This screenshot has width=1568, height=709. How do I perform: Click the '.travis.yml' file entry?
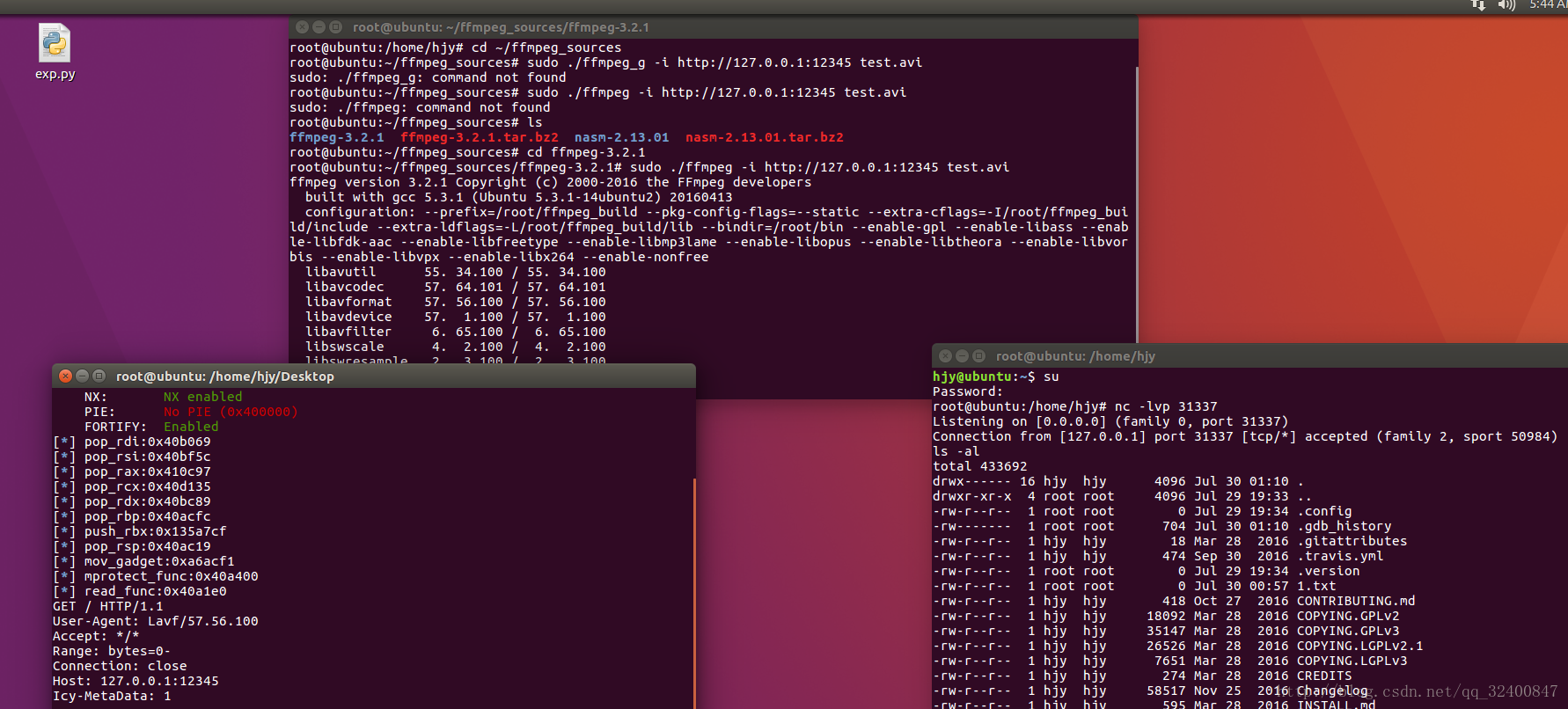click(1340, 556)
